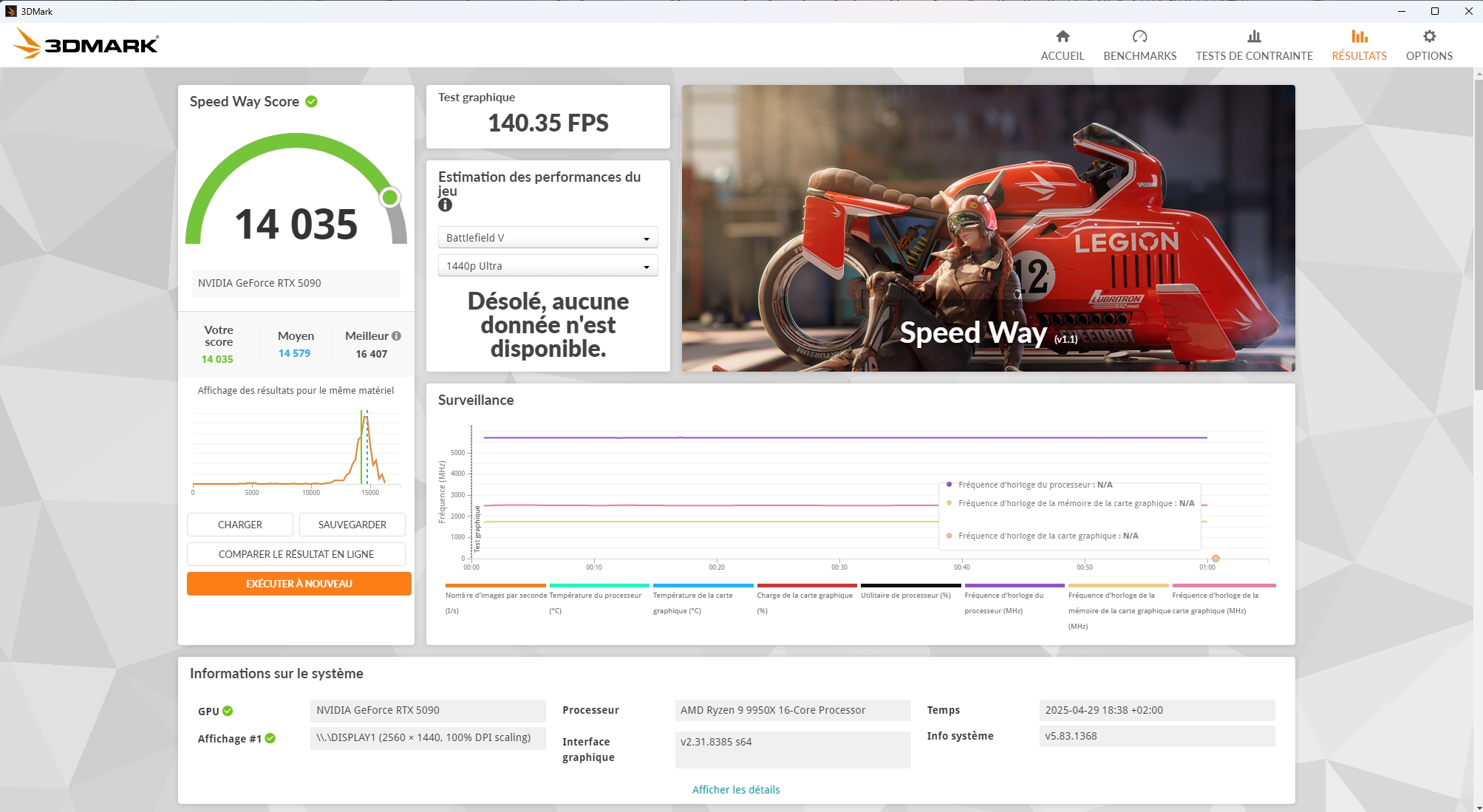Click COMPARER LE RÉSULTAT EN LIGNE

point(296,554)
